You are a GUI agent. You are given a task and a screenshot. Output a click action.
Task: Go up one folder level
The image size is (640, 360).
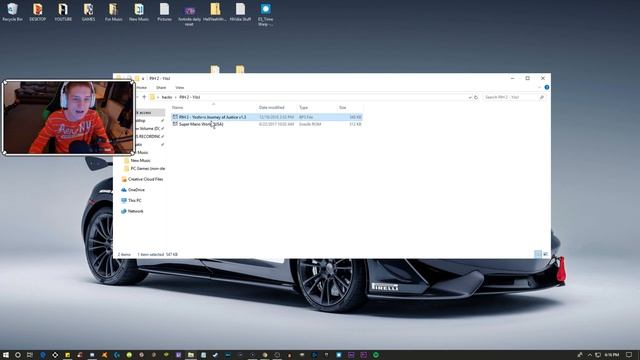[144, 97]
